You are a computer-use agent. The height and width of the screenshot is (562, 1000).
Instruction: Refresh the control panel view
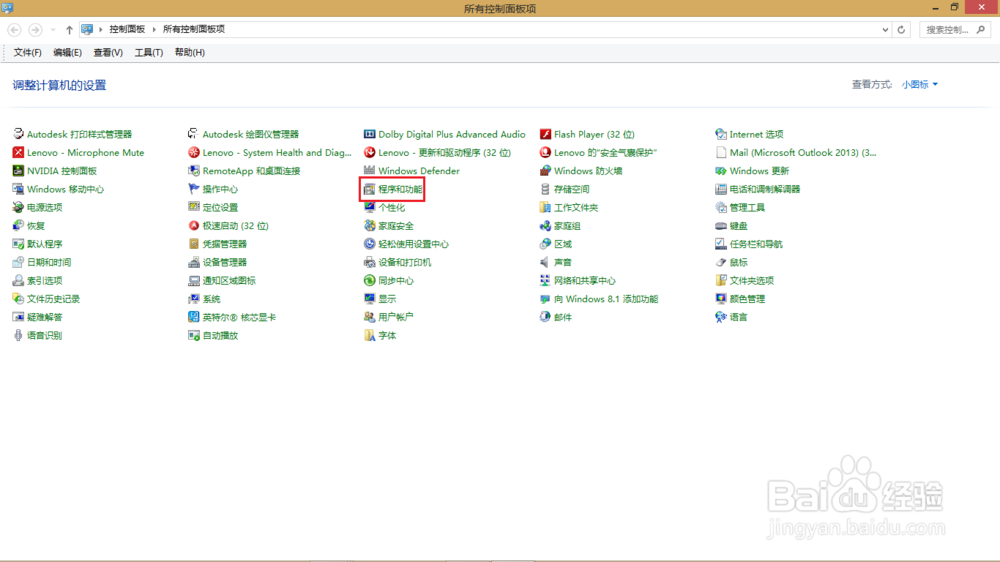coord(901,29)
